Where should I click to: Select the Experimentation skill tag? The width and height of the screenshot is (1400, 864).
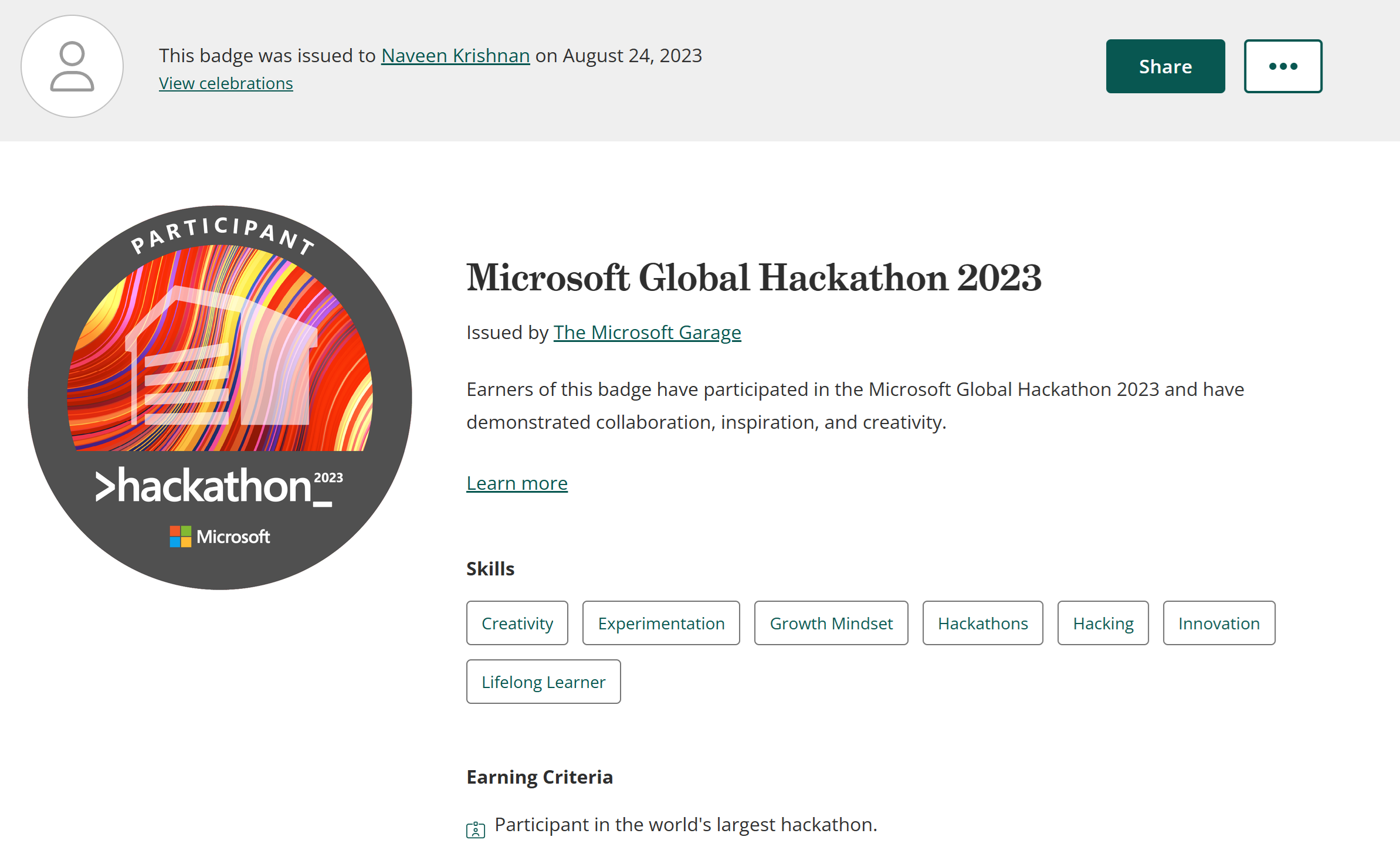click(x=661, y=623)
